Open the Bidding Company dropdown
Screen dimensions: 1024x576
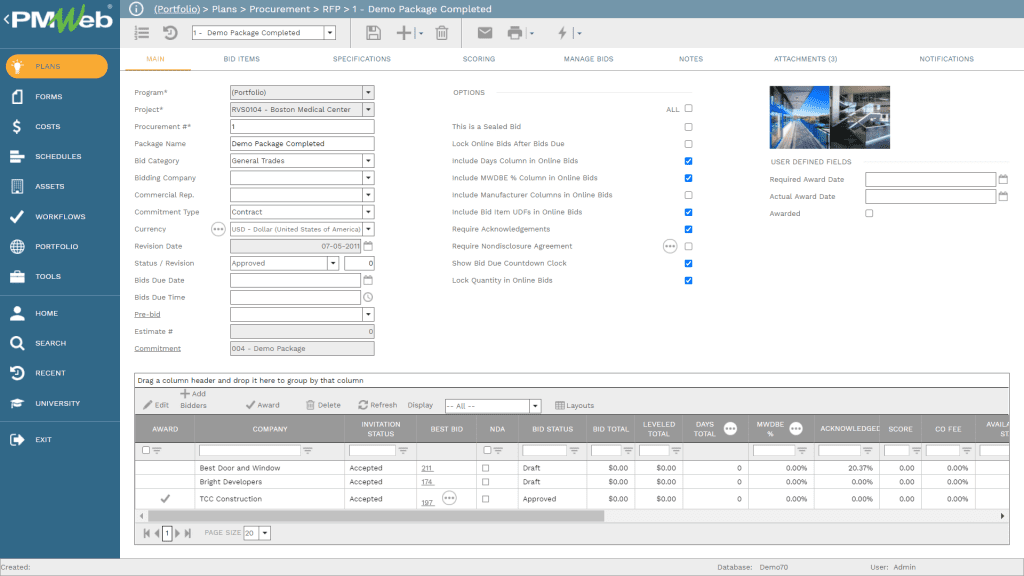tap(368, 178)
